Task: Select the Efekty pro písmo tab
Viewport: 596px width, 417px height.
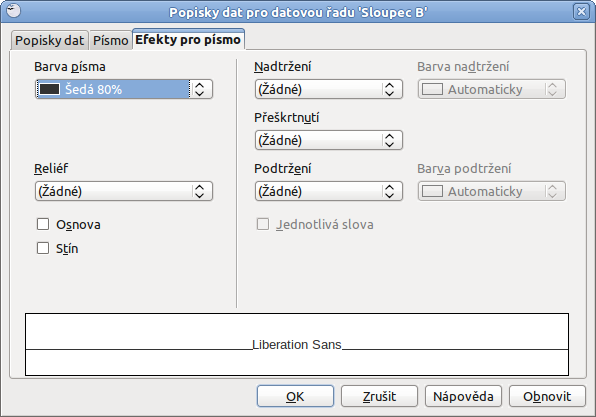Action: [x=188, y=40]
